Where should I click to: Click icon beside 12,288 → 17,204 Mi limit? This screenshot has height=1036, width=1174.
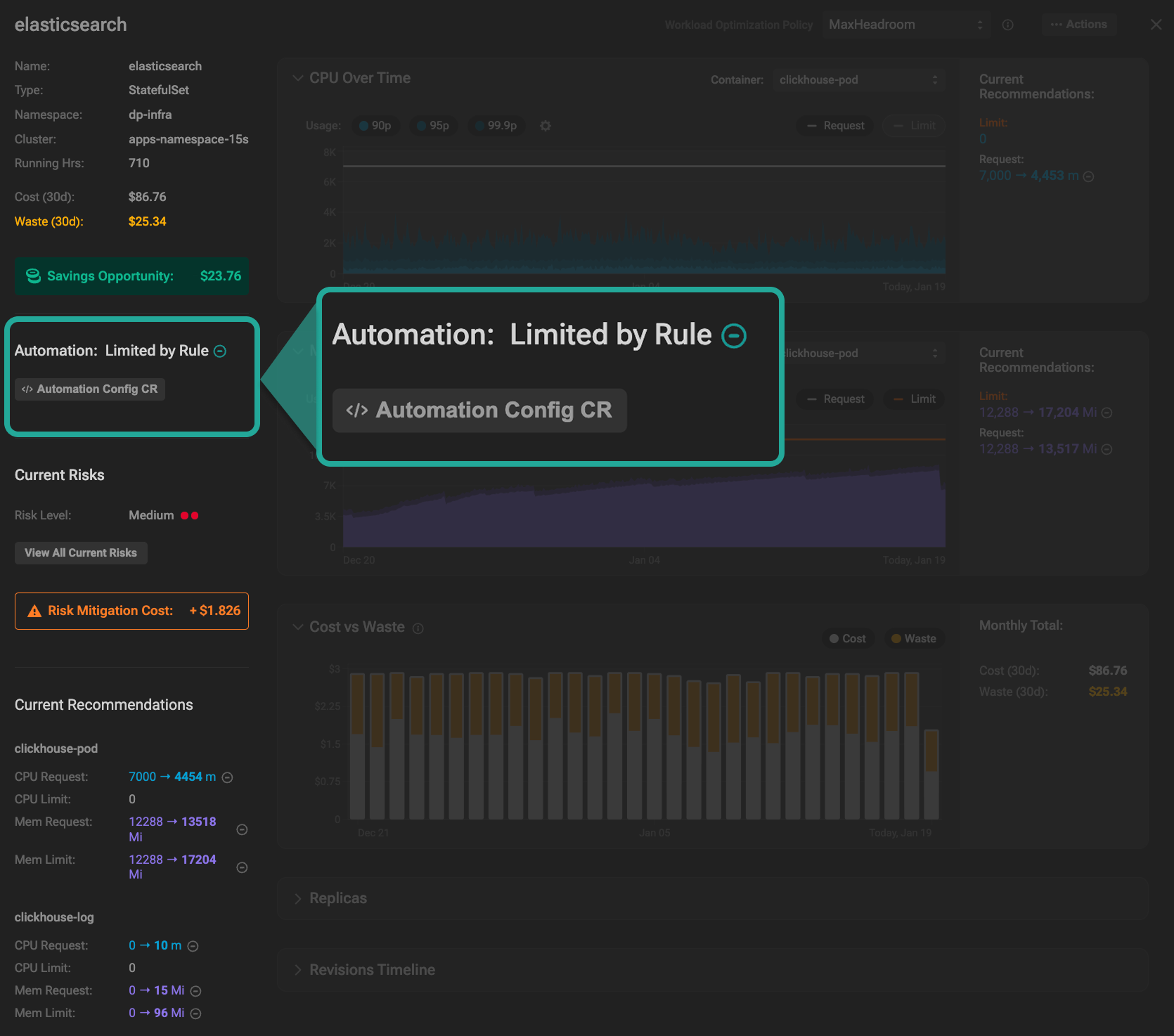1107,413
